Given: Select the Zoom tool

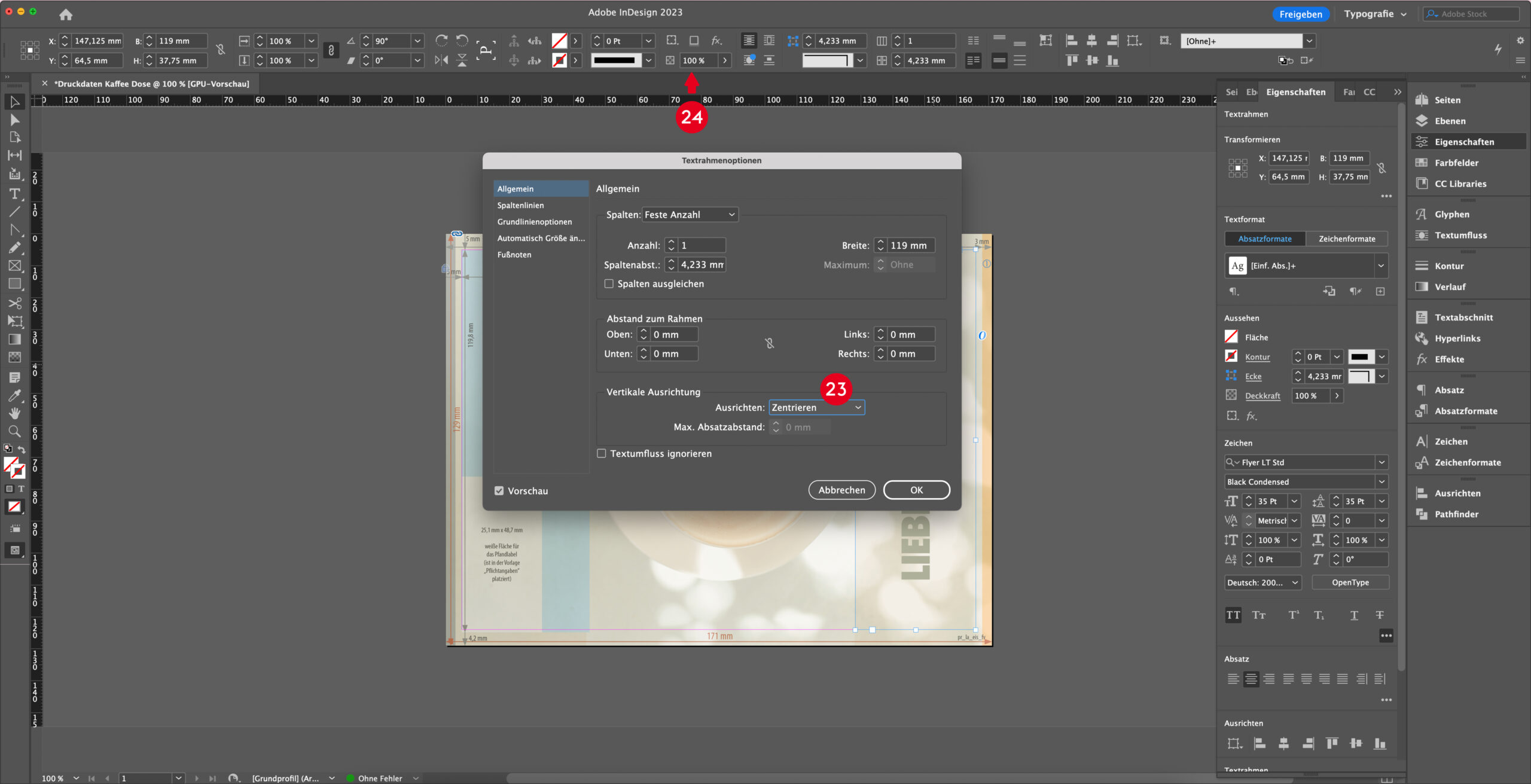Looking at the screenshot, I should [15, 431].
